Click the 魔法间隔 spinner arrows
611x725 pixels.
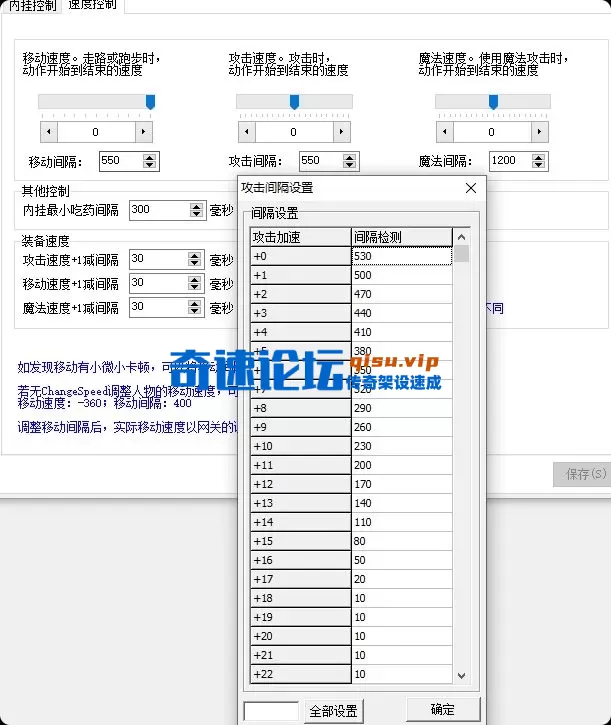tap(538, 161)
